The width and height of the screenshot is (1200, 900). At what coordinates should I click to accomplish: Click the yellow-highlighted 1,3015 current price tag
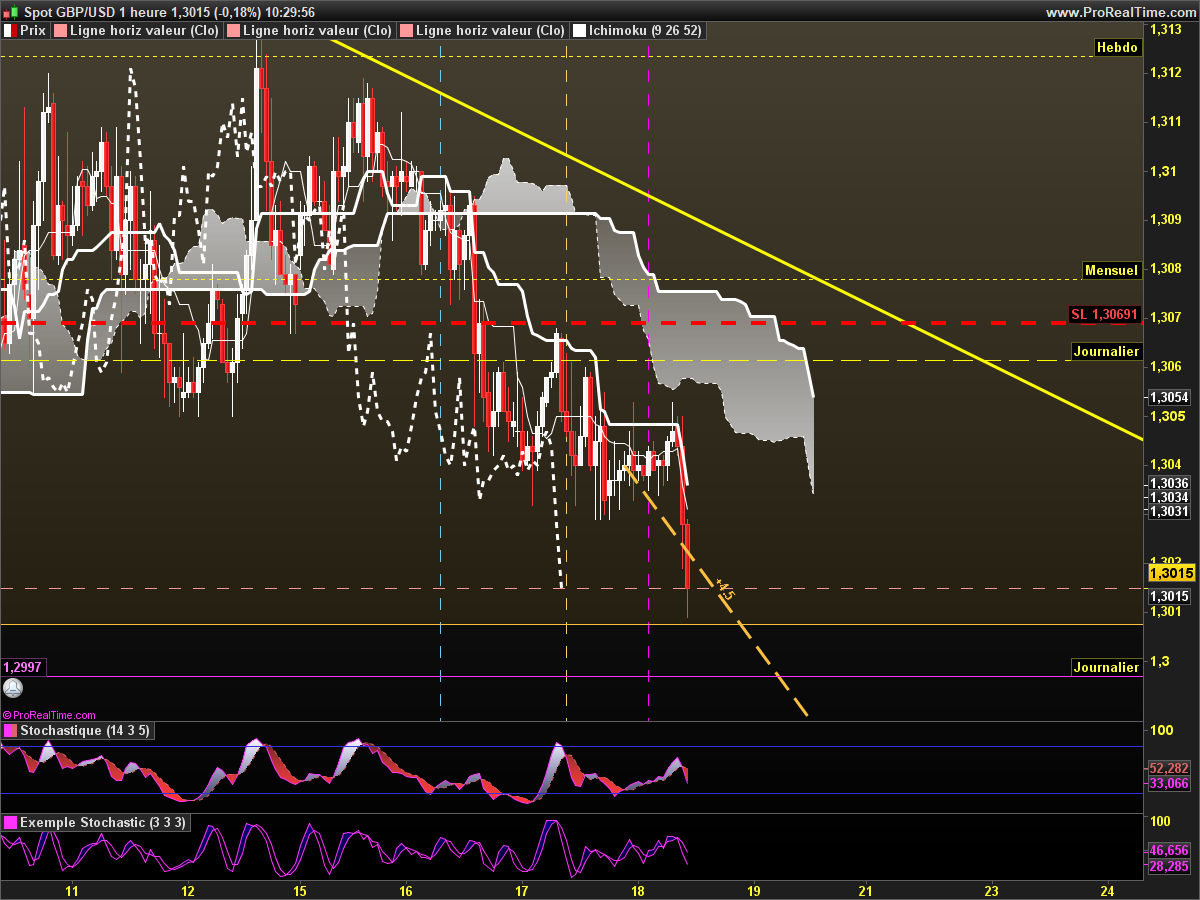[1170, 573]
